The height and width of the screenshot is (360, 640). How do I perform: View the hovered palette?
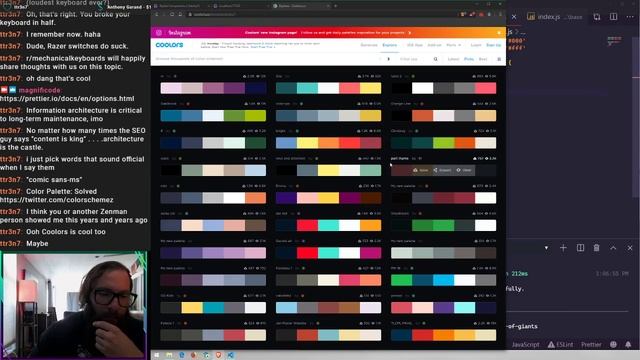click(x=464, y=170)
